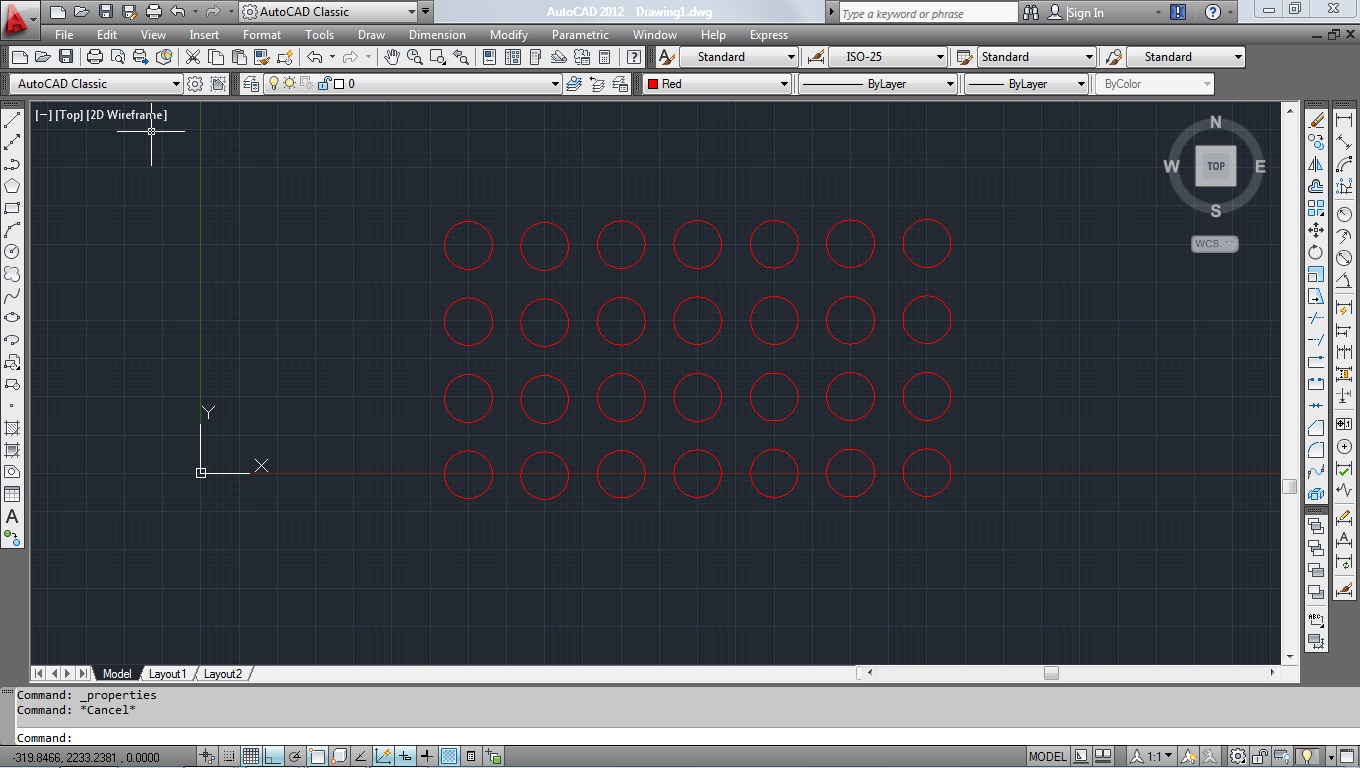Toggle Quick Properties in status bar
Viewport: 1360px width, 768px height.
471,756
